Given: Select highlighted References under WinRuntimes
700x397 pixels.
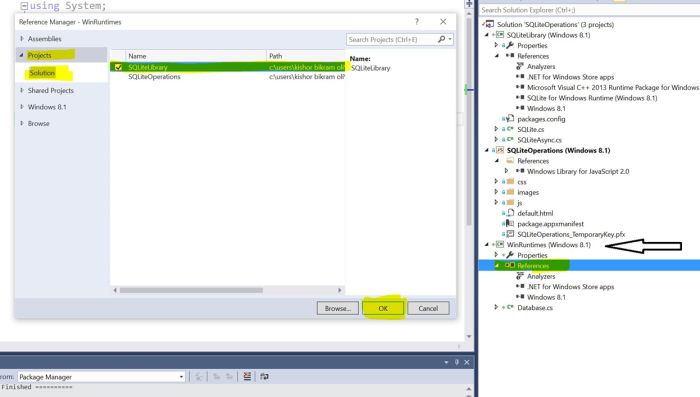Looking at the screenshot, I should click(x=533, y=266).
